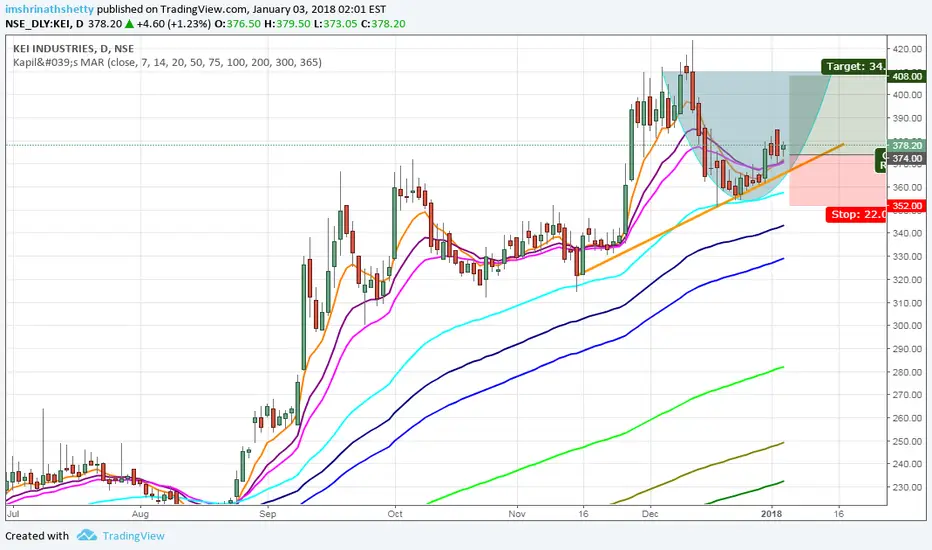This screenshot has width=932, height=550.
Task: Click the Sep label on time axis
Action: point(267,514)
